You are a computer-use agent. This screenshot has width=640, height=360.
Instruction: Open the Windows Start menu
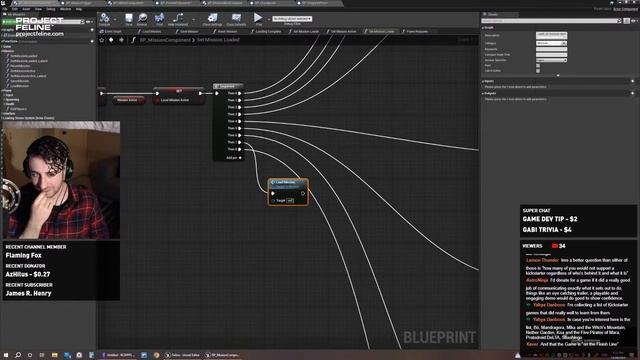6,355
